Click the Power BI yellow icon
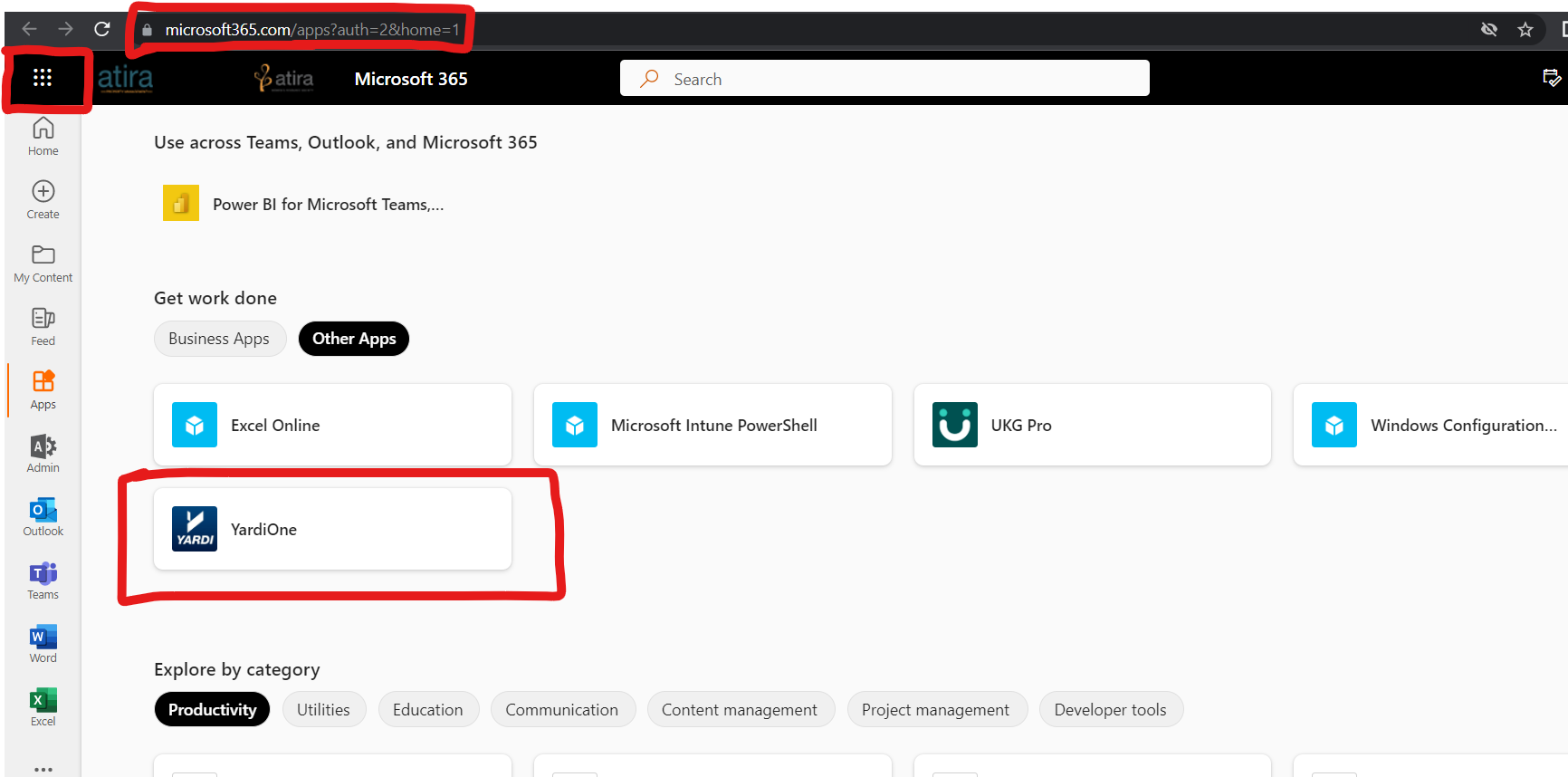The width and height of the screenshot is (1568, 777). coord(181,203)
